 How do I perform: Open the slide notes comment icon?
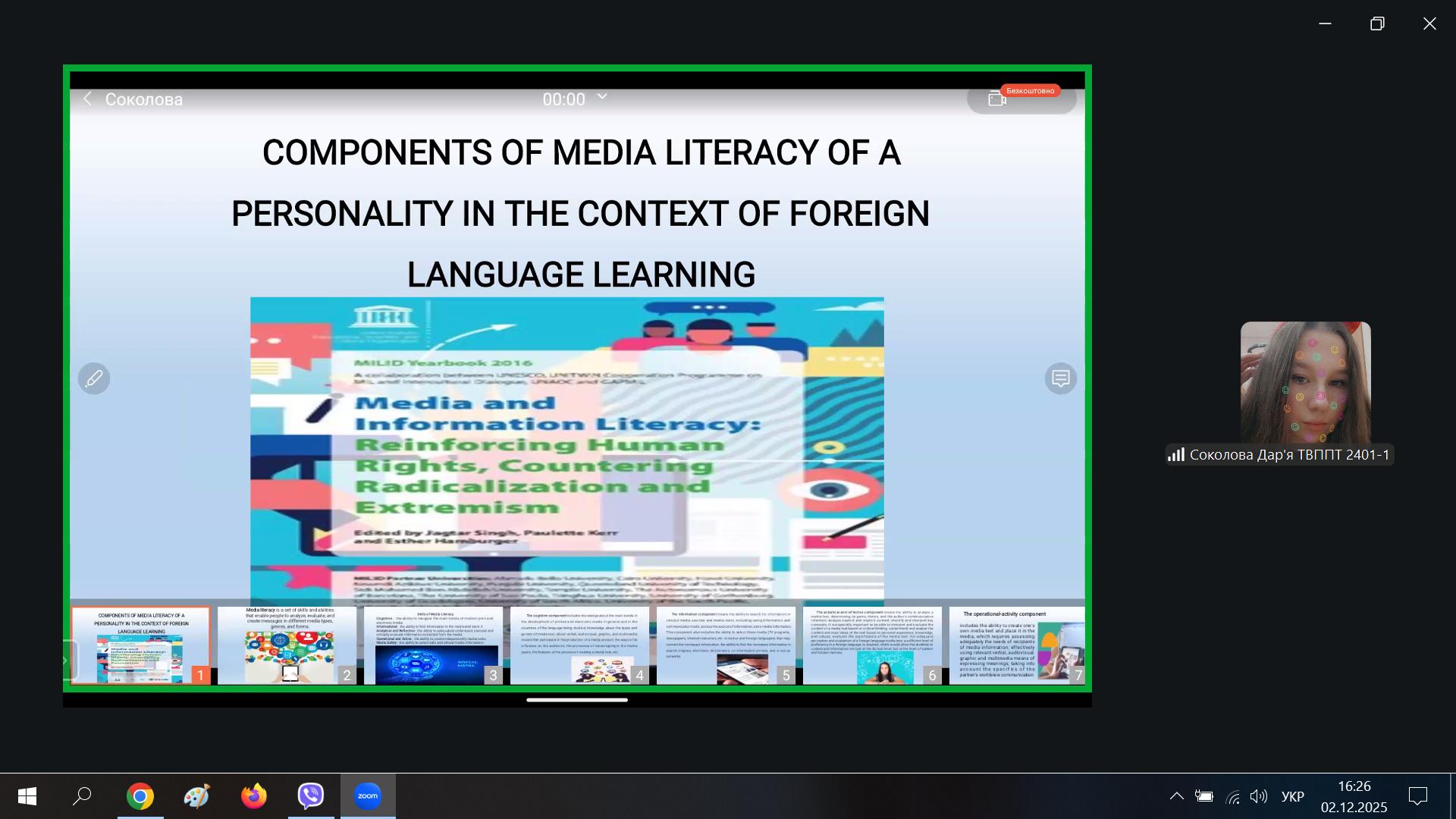(x=1060, y=378)
